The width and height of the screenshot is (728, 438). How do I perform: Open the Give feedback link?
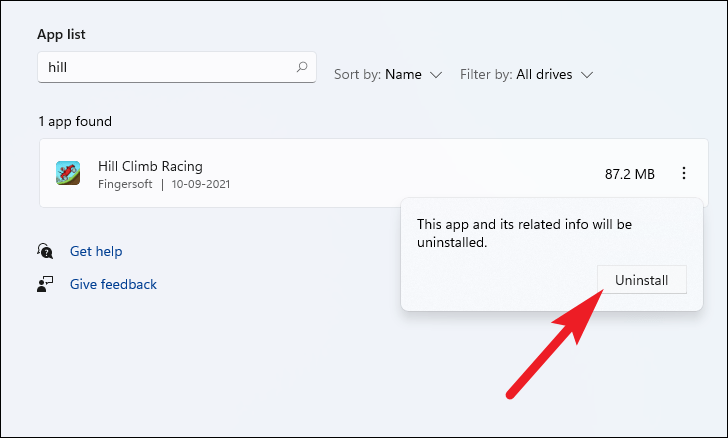click(113, 284)
